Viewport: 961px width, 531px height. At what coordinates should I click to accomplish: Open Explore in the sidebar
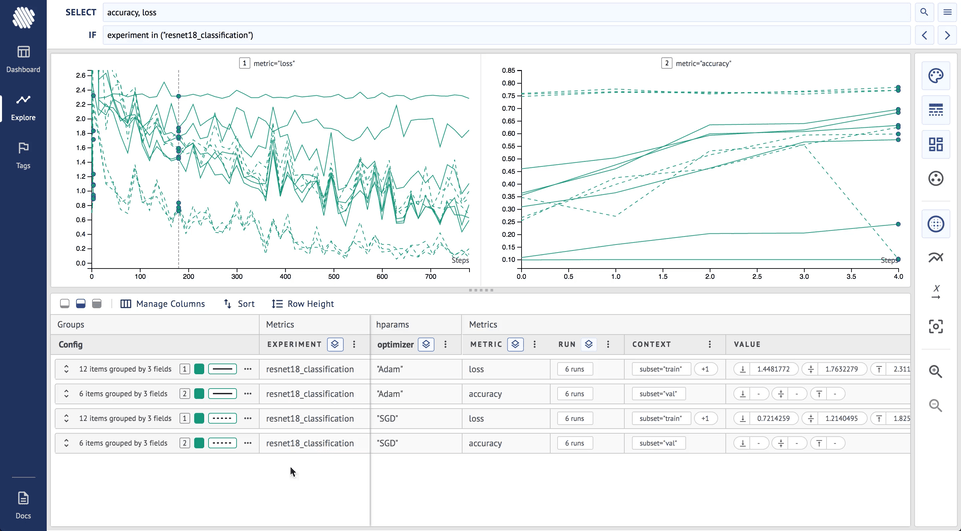[x=23, y=107]
